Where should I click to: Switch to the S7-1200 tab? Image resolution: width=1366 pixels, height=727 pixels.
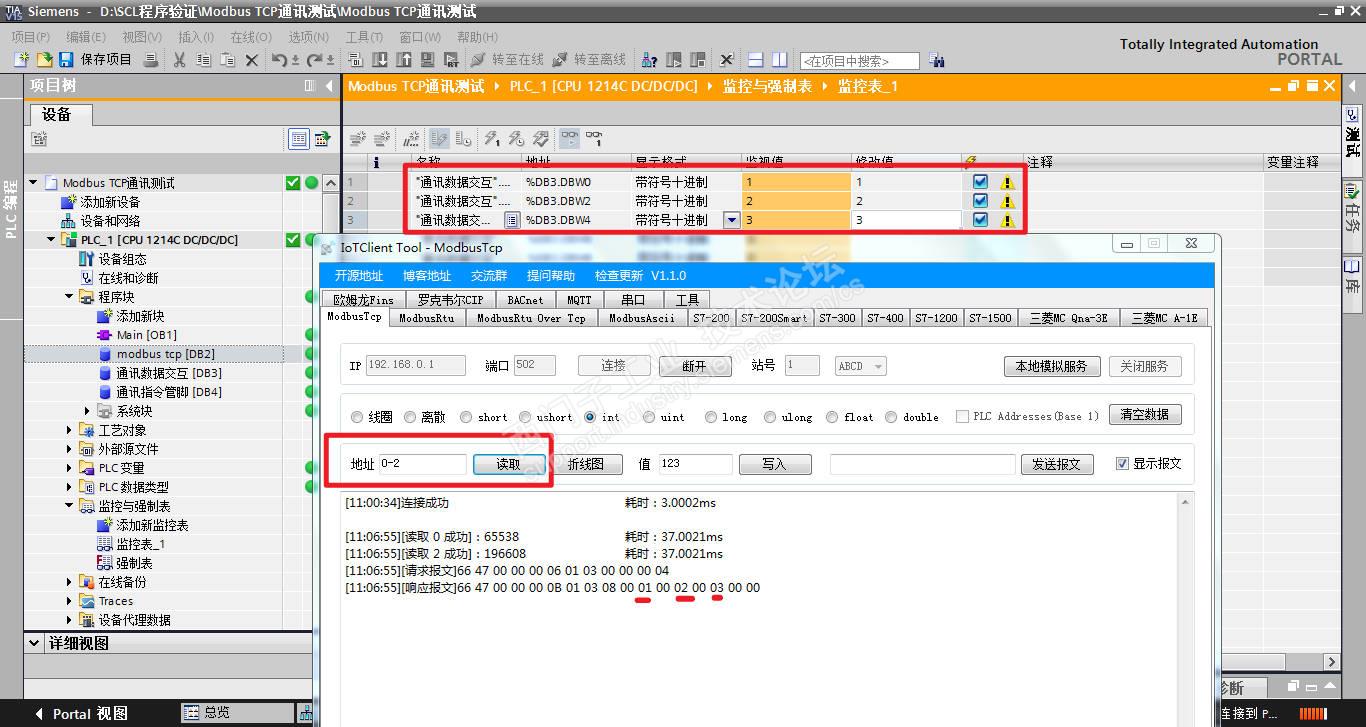pos(937,318)
